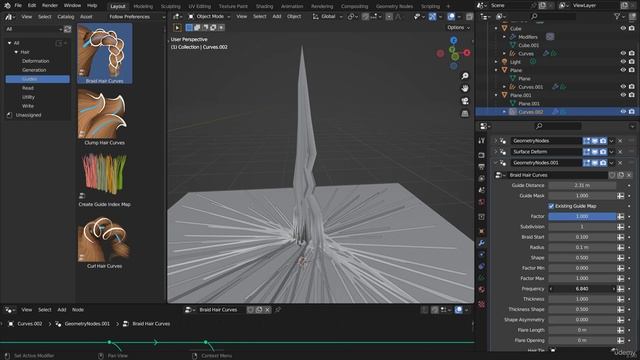Toggle snapping magnet icon in viewport header
The width and height of the screenshot is (640, 360).
click(365, 17)
